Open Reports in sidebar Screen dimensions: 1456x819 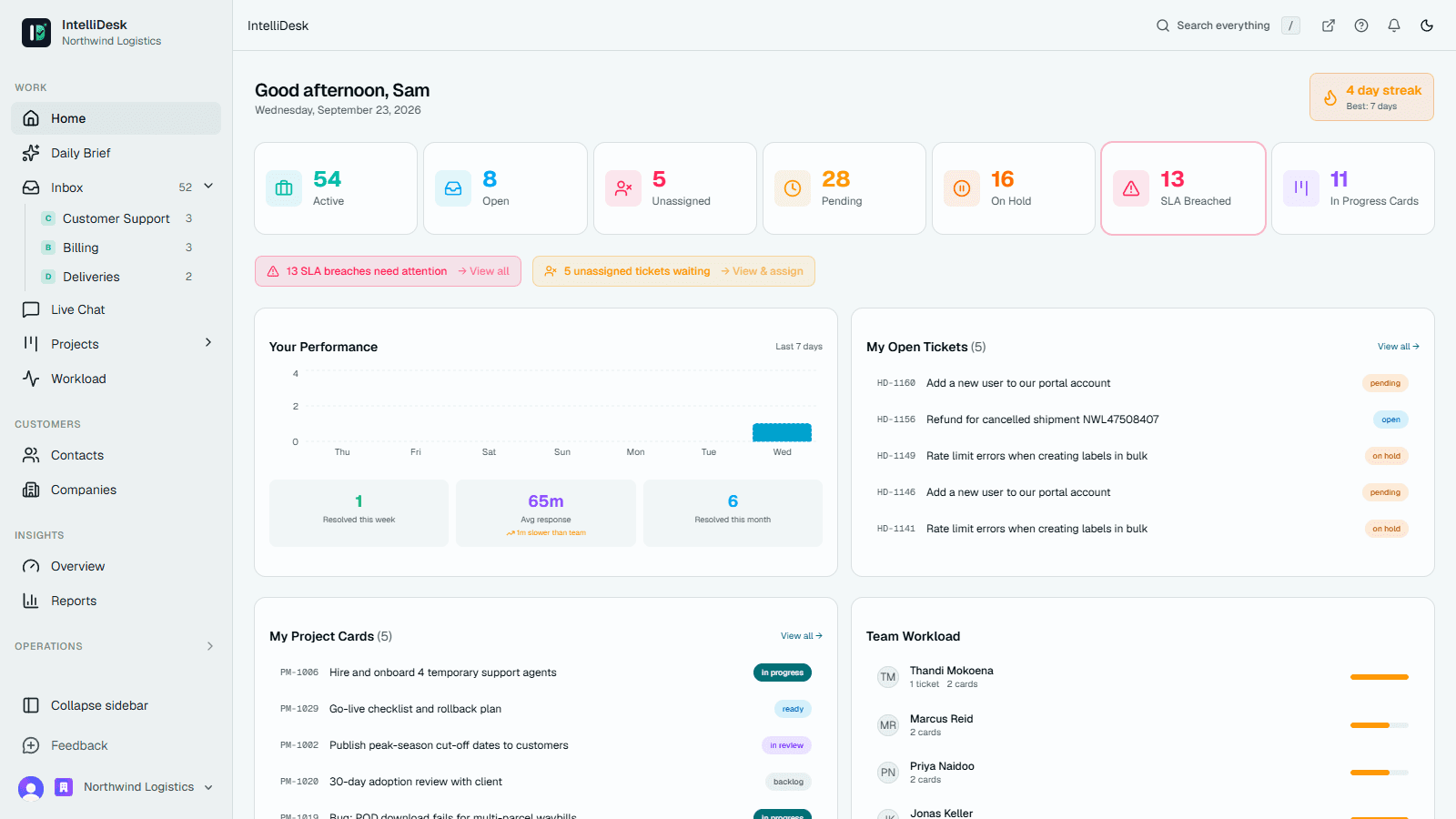tap(116, 601)
